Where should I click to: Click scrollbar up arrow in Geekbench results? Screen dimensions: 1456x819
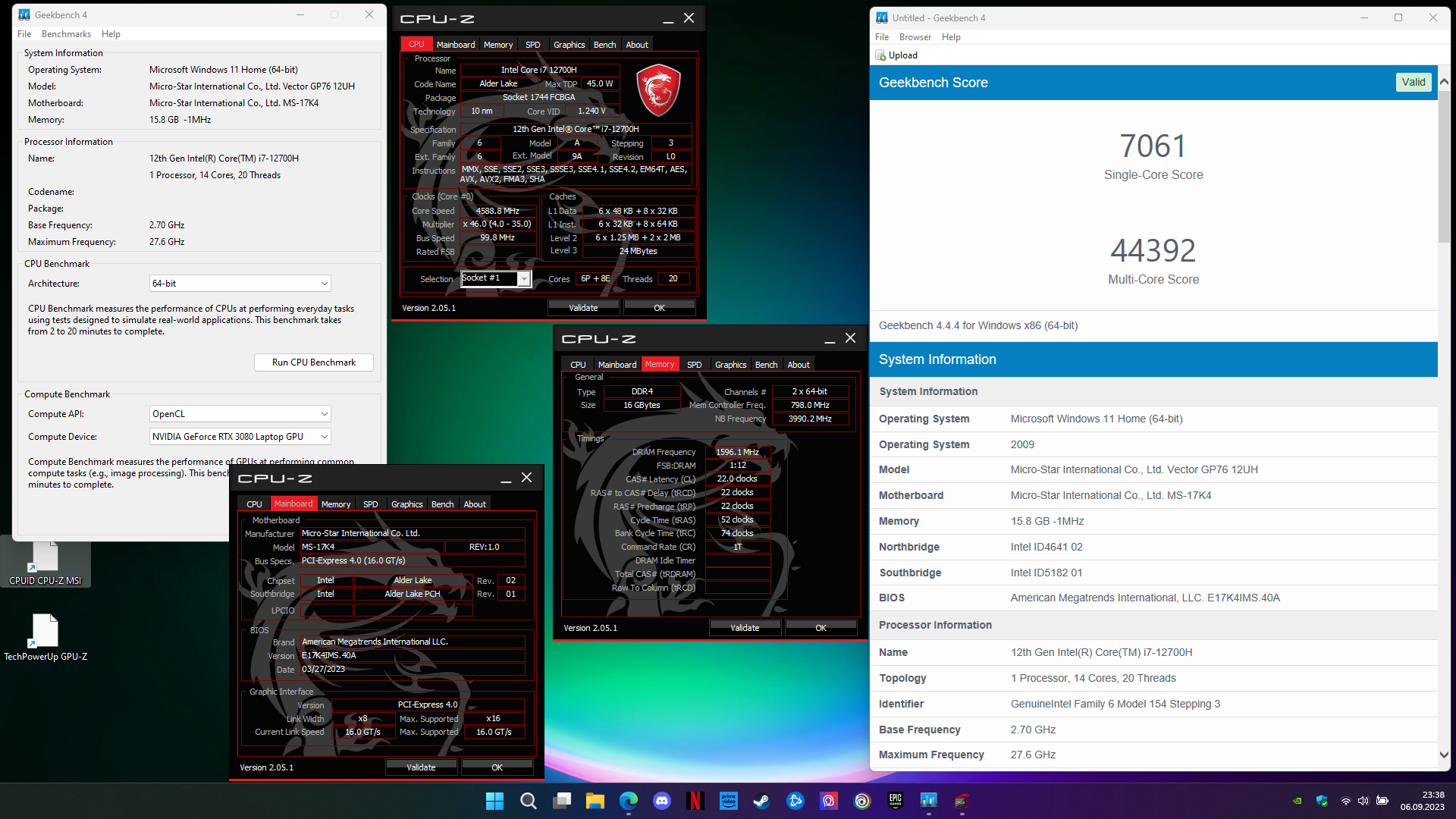click(x=1444, y=81)
